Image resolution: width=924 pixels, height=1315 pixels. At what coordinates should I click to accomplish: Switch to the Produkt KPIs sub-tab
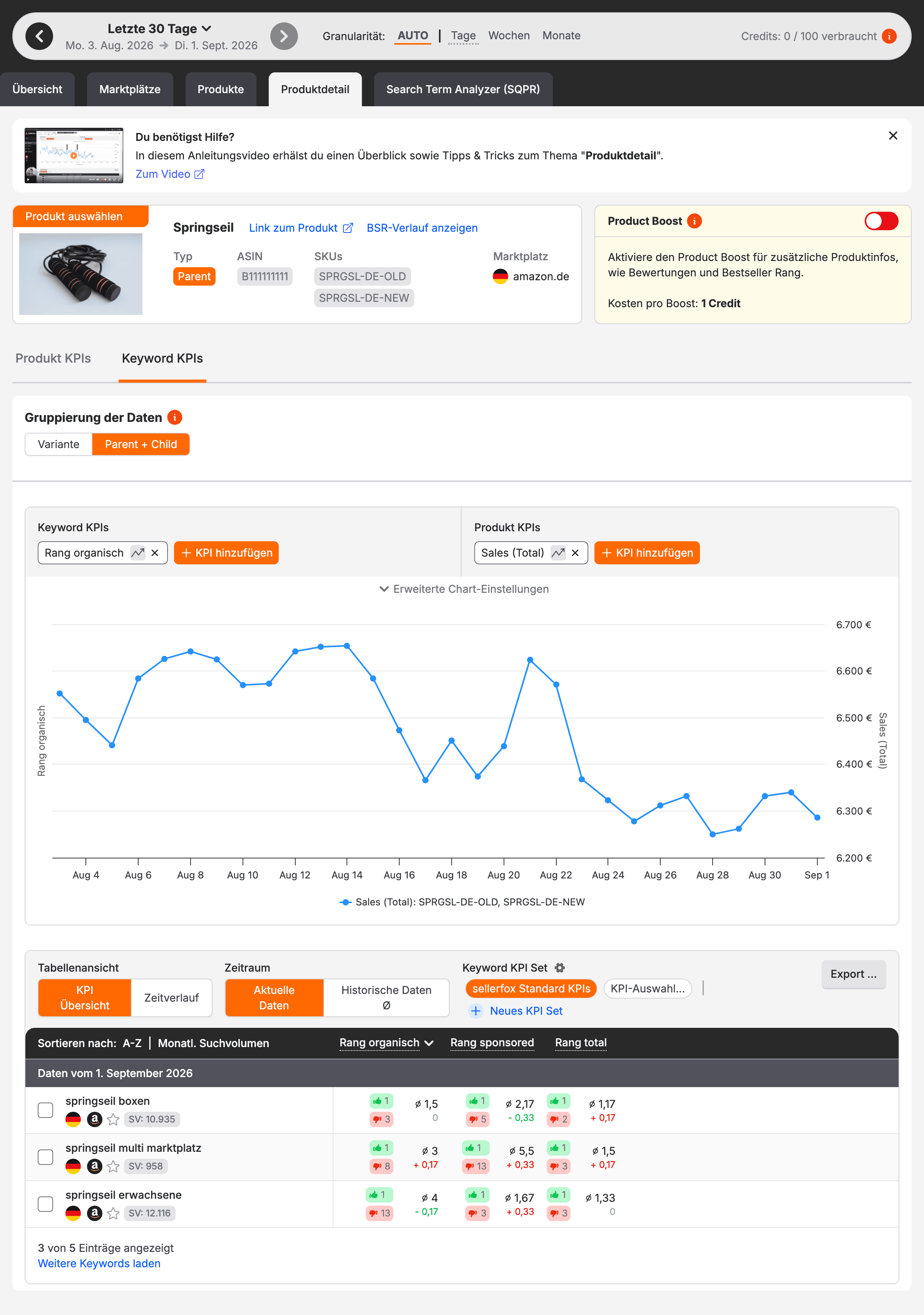tap(53, 358)
